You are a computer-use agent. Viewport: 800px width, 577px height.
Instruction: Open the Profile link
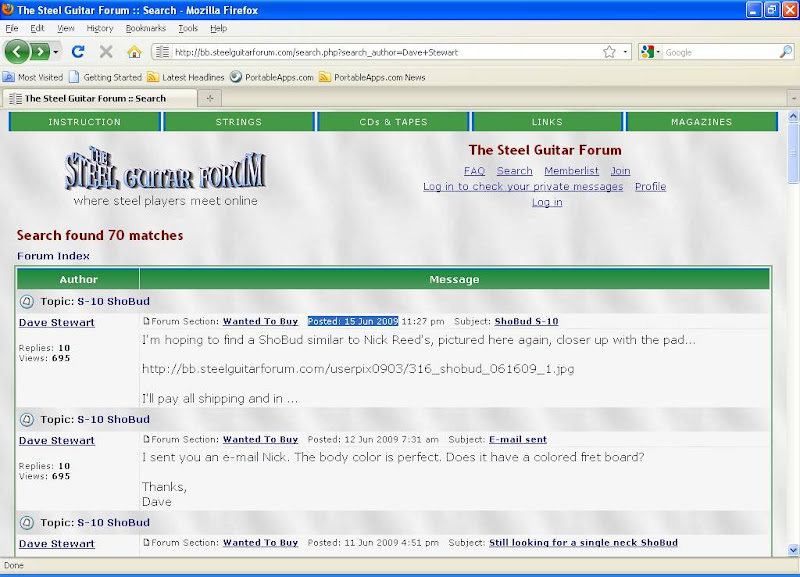click(651, 187)
